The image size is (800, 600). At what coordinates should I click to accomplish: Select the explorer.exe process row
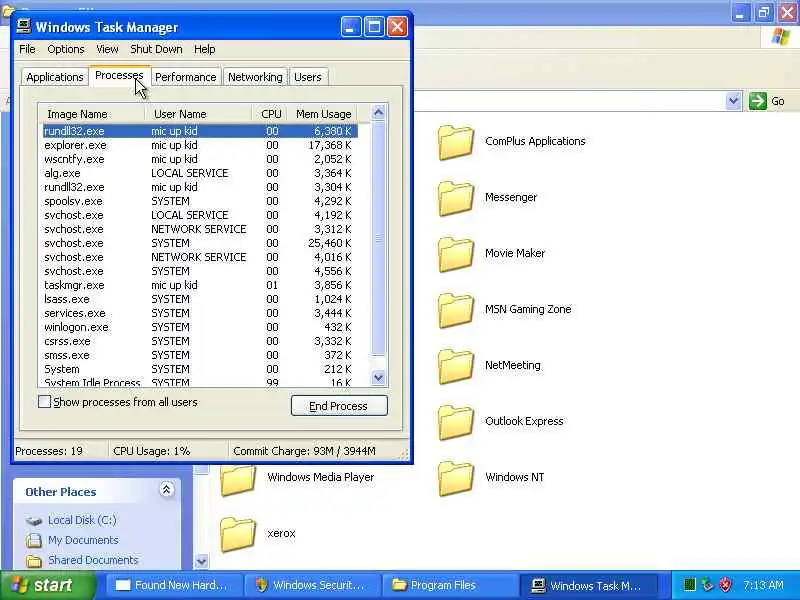200,145
